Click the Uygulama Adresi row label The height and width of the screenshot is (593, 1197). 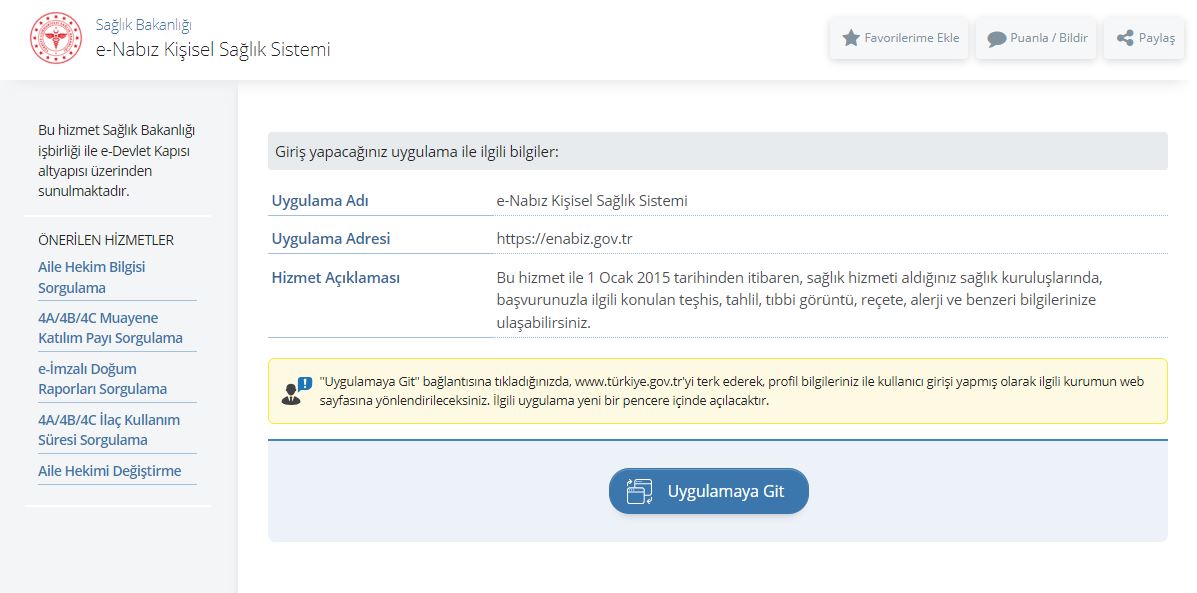point(331,239)
